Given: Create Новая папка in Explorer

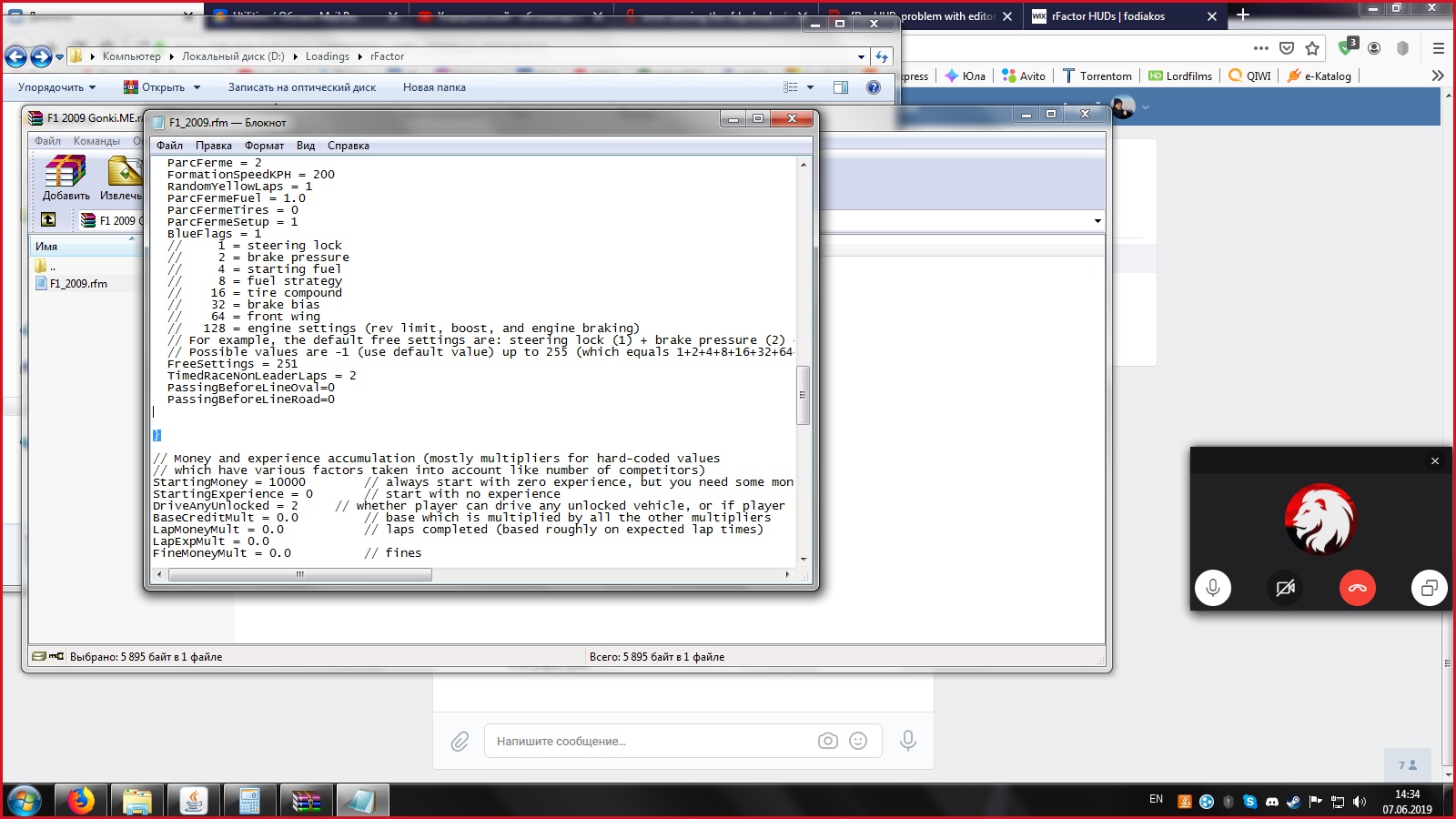Looking at the screenshot, I should [x=434, y=87].
